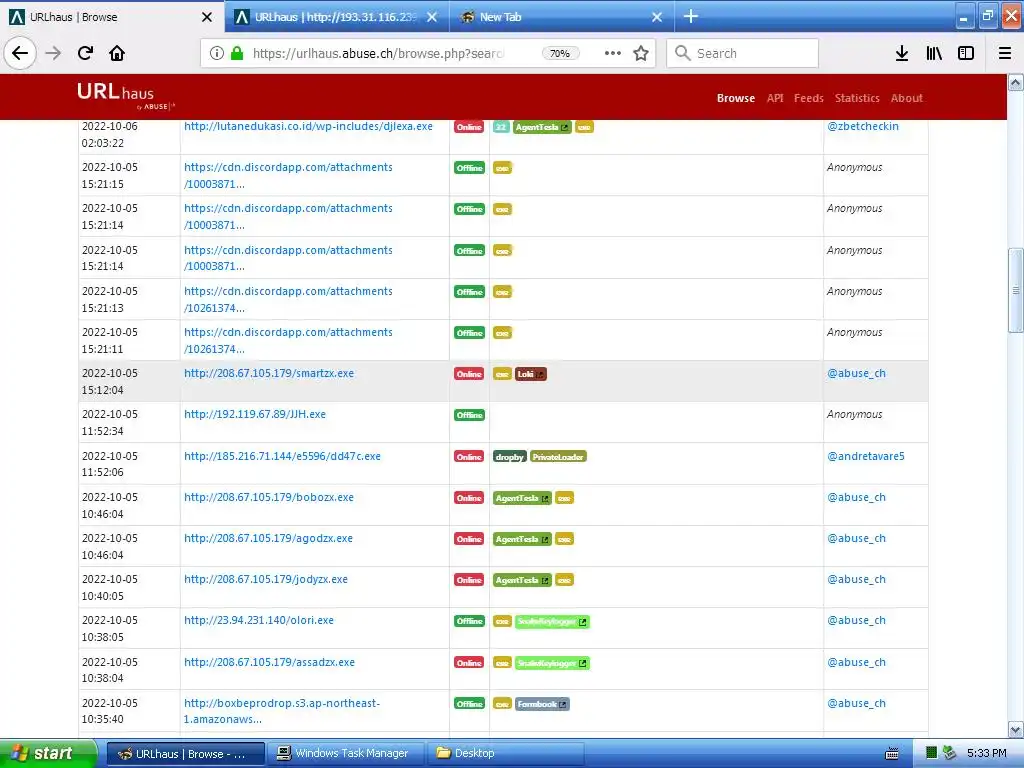Show site information icon in address bar

point(217,53)
